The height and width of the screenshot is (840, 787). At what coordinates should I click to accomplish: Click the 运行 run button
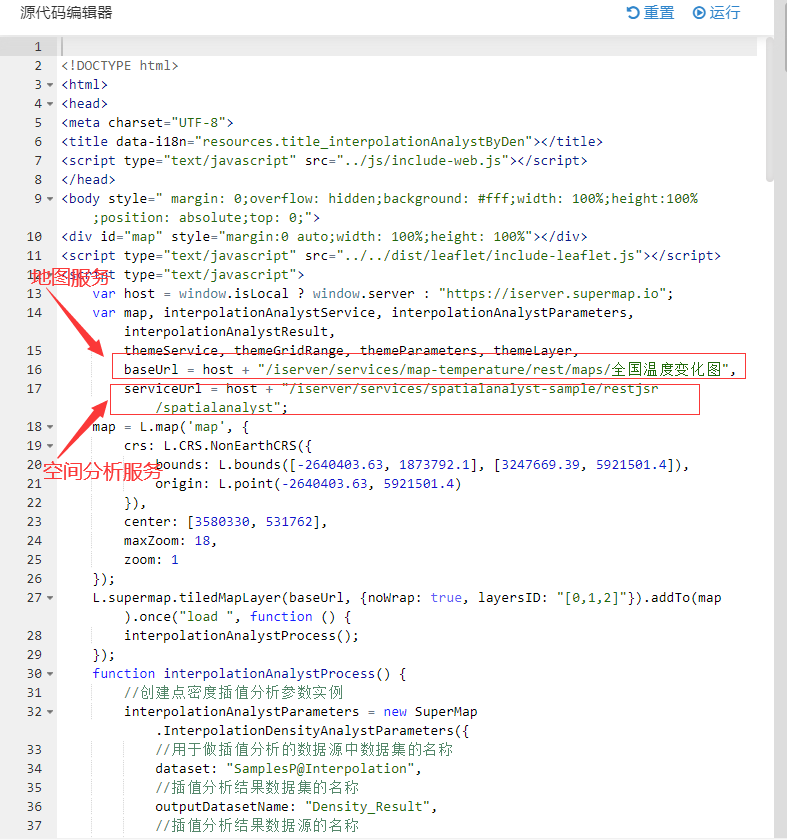pyautogui.click(x=716, y=12)
